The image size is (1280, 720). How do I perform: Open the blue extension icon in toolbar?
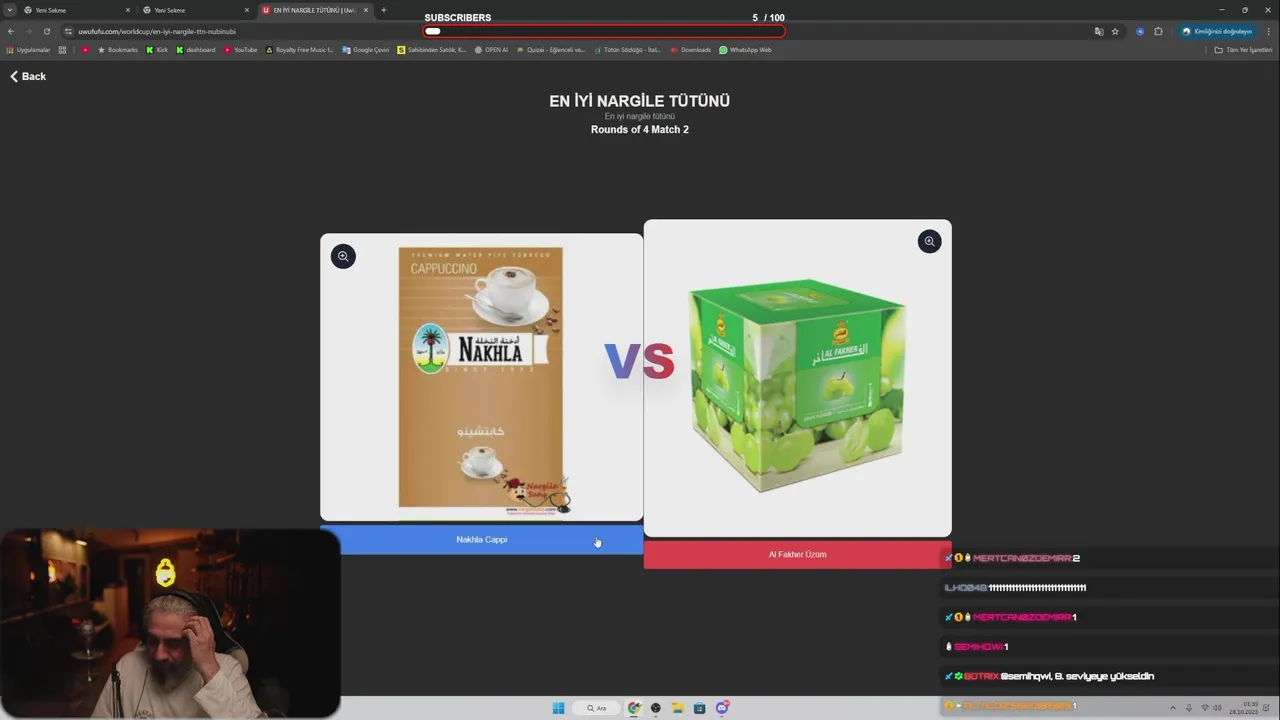coord(1140,31)
